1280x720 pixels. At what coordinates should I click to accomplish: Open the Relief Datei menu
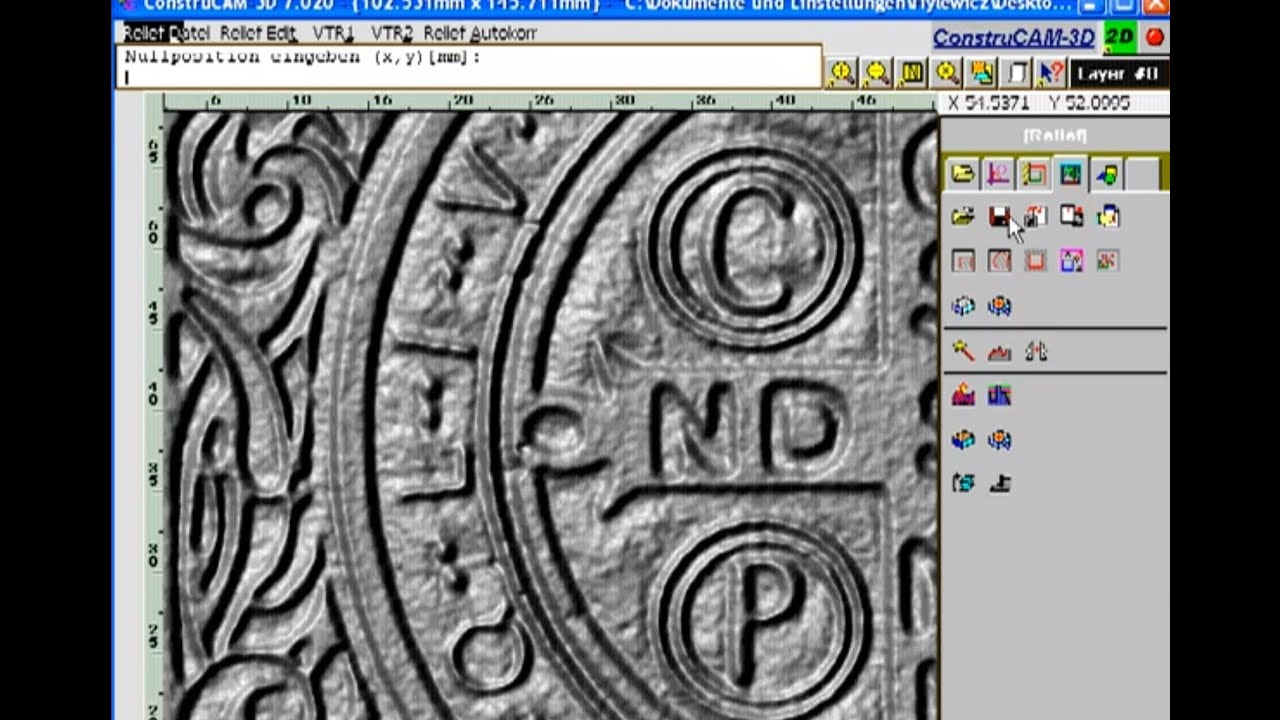click(166, 33)
